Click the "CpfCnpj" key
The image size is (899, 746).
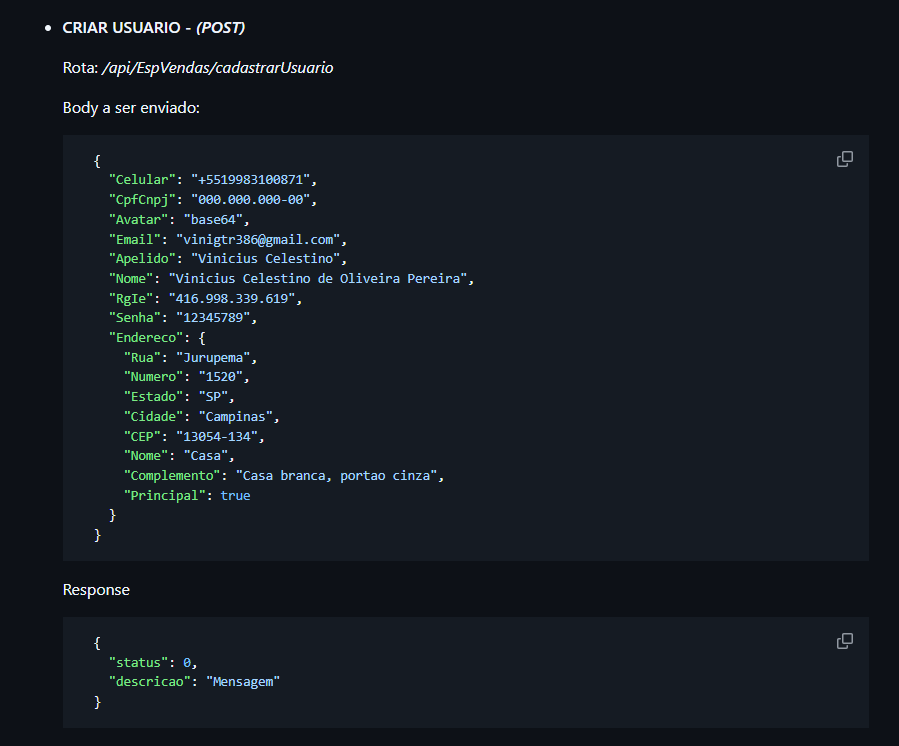point(142,200)
